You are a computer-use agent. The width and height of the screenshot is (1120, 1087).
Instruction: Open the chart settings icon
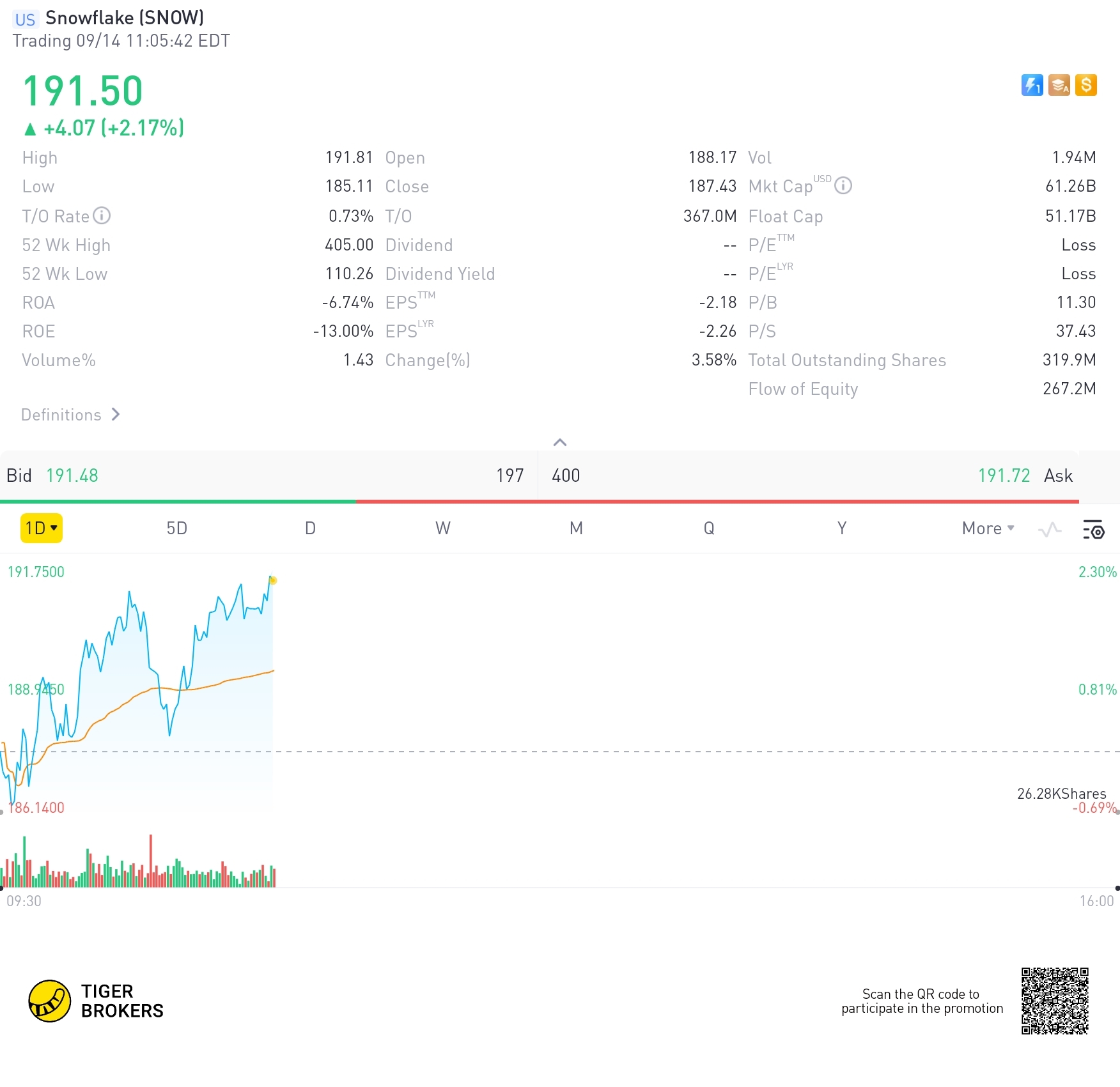tap(1093, 529)
